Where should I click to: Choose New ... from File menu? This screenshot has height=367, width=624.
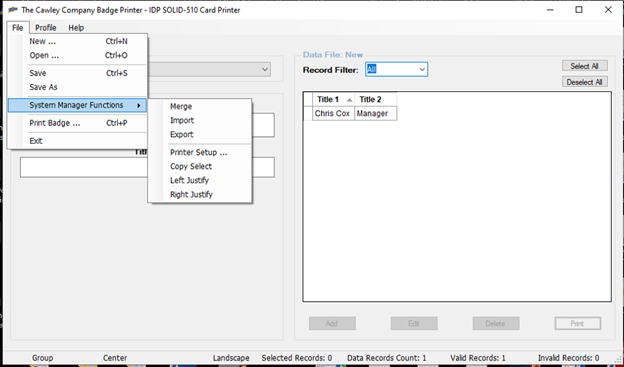78,41
